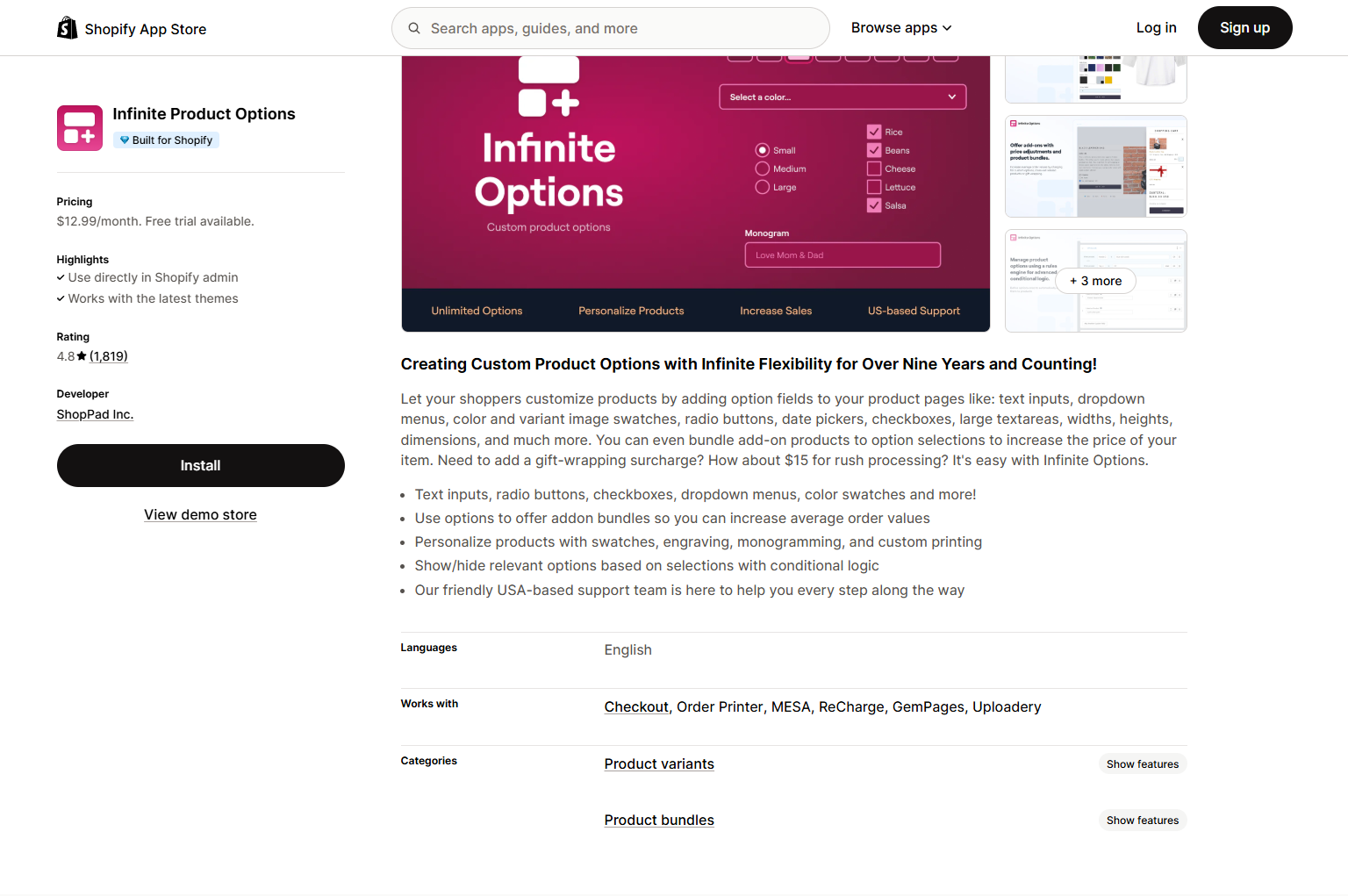Click the +3 more screenshots thumbnail
The height and width of the screenshot is (896, 1348).
(1095, 281)
